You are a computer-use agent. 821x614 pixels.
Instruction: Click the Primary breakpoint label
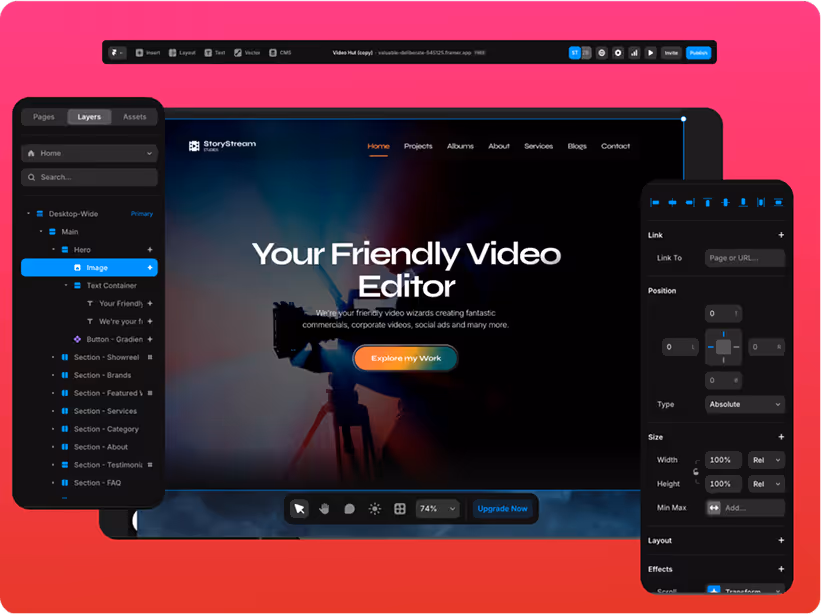click(x=142, y=214)
